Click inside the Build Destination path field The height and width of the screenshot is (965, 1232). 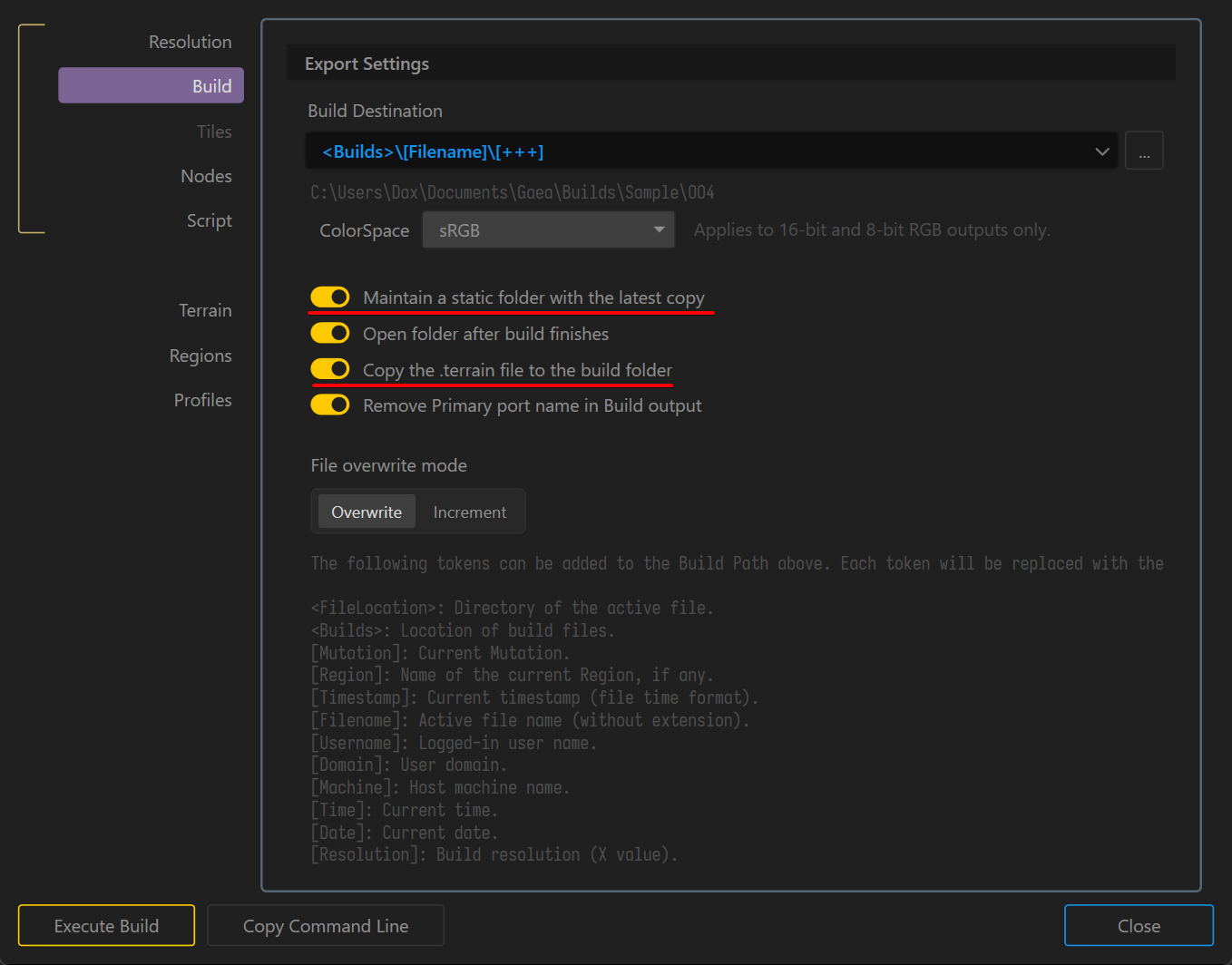(x=635, y=151)
